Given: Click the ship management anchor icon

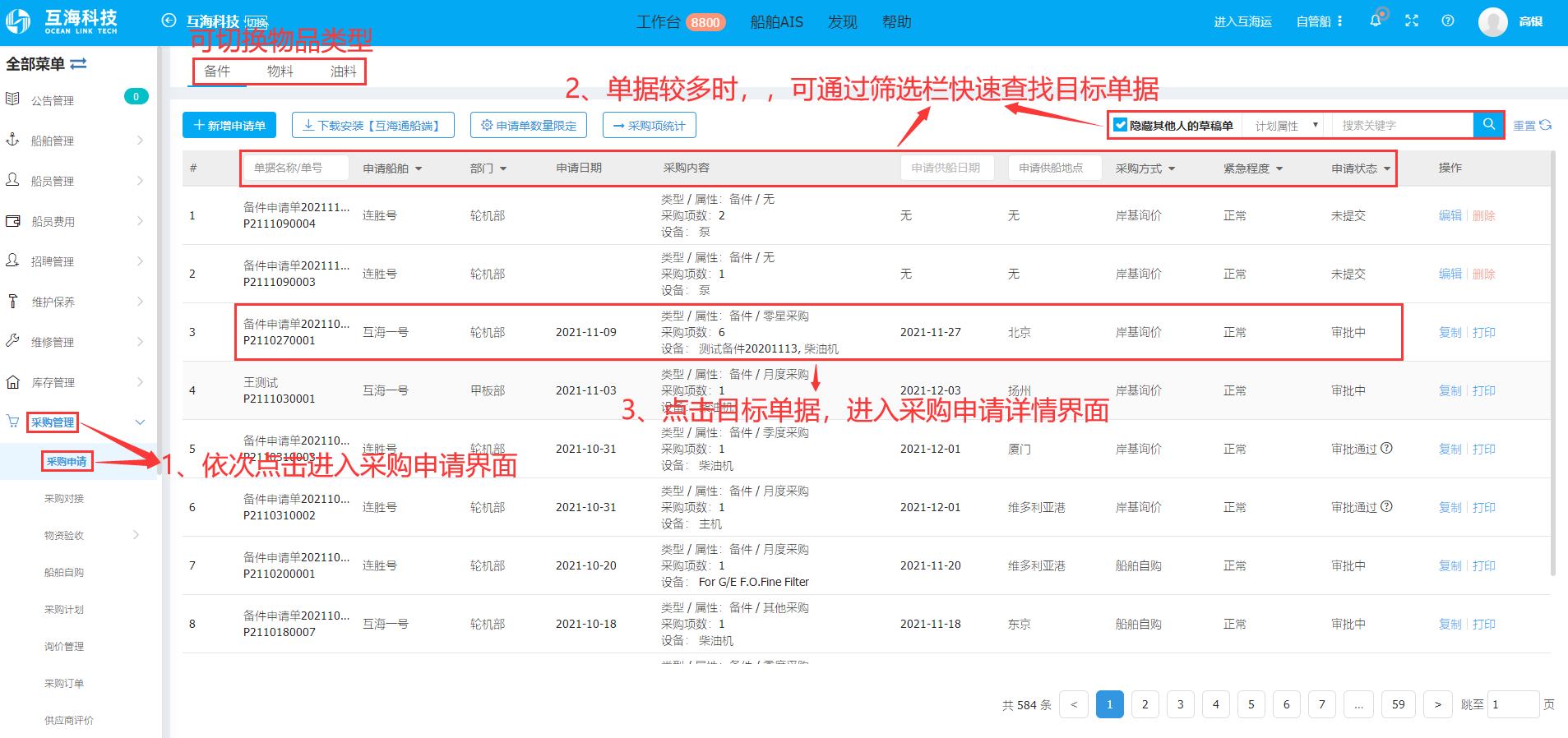Looking at the screenshot, I should coord(12,140).
